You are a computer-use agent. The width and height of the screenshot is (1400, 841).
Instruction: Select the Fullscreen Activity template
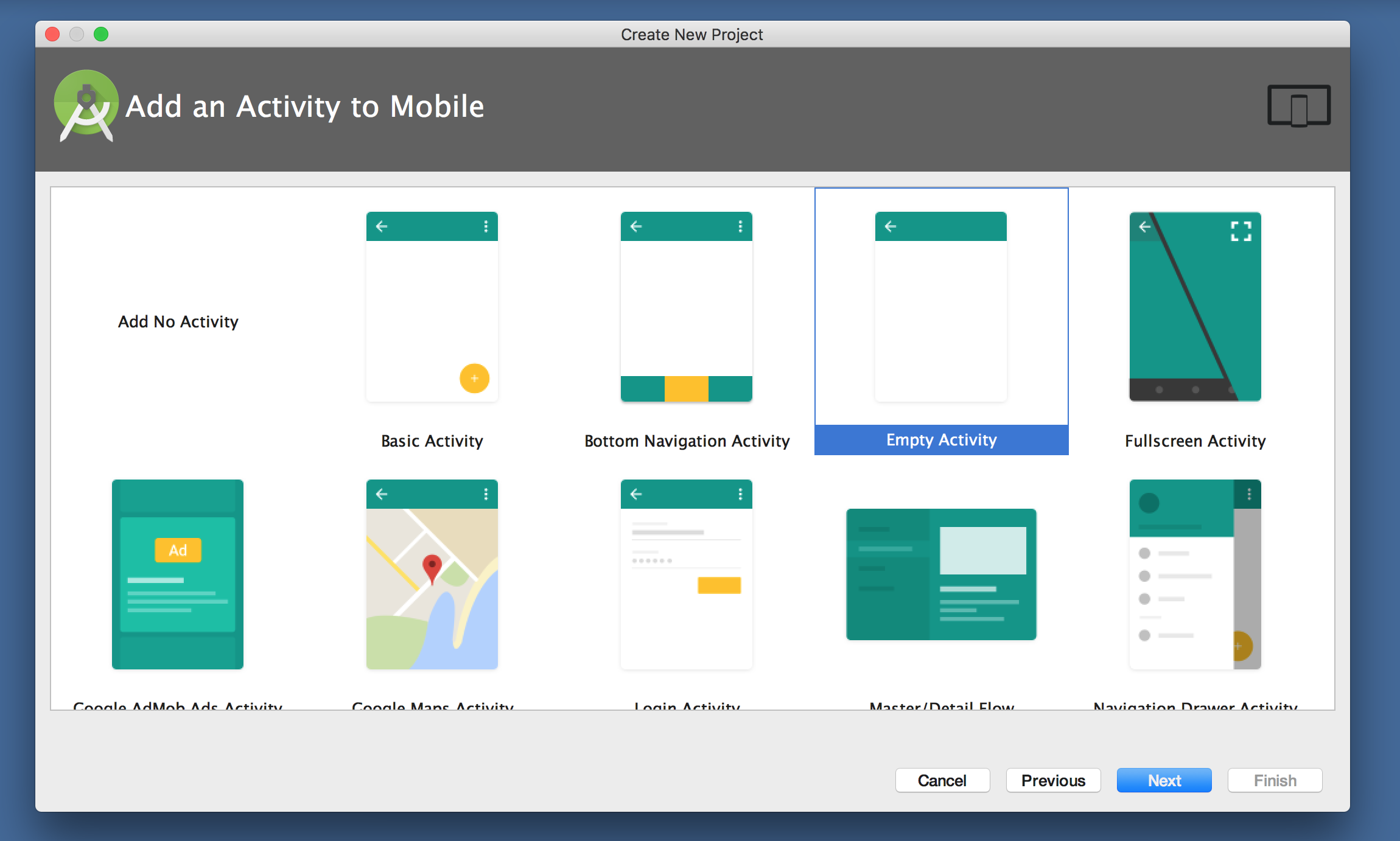click(1196, 320)
